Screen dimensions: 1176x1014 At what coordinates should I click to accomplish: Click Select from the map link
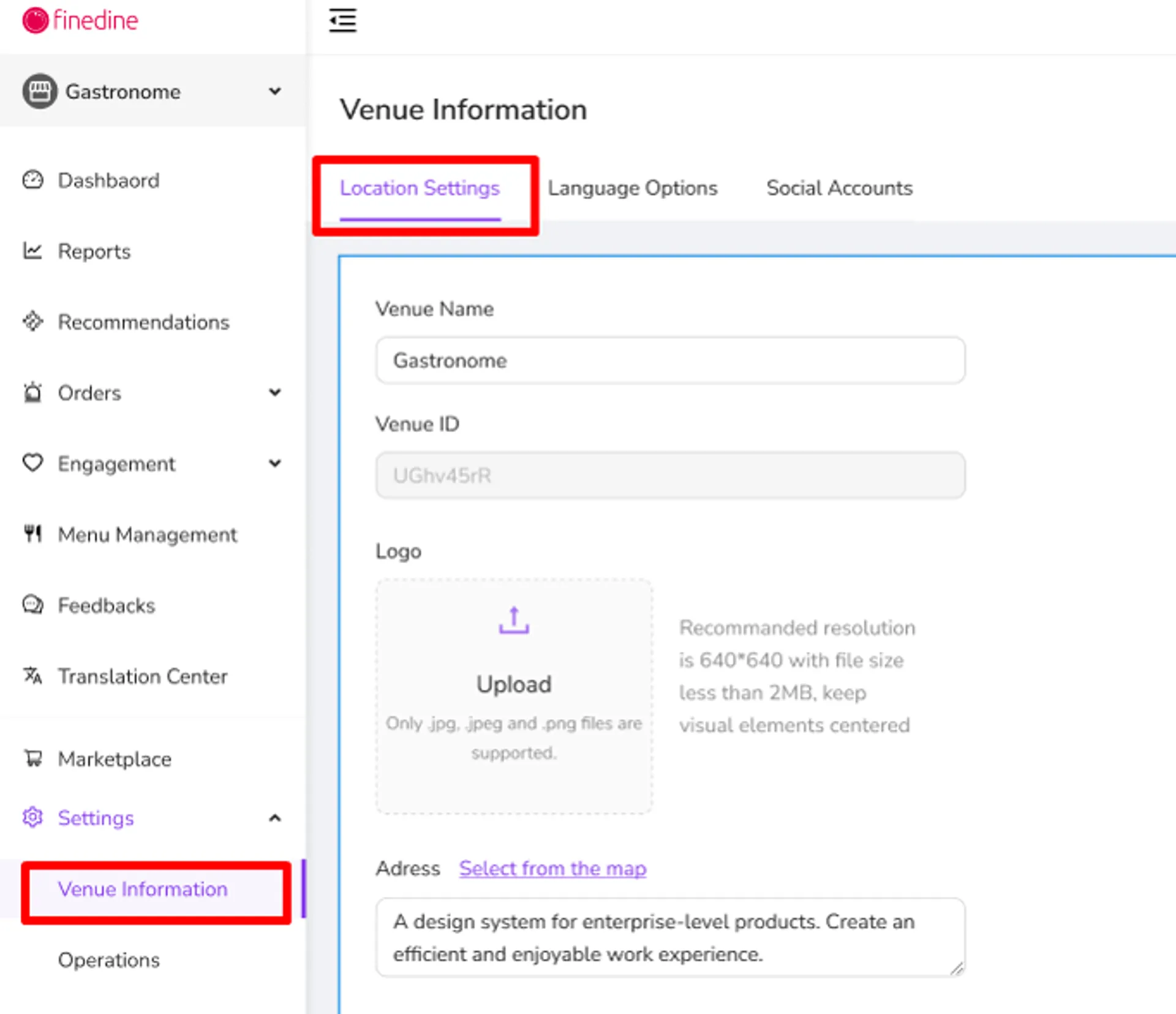point(552,868)
